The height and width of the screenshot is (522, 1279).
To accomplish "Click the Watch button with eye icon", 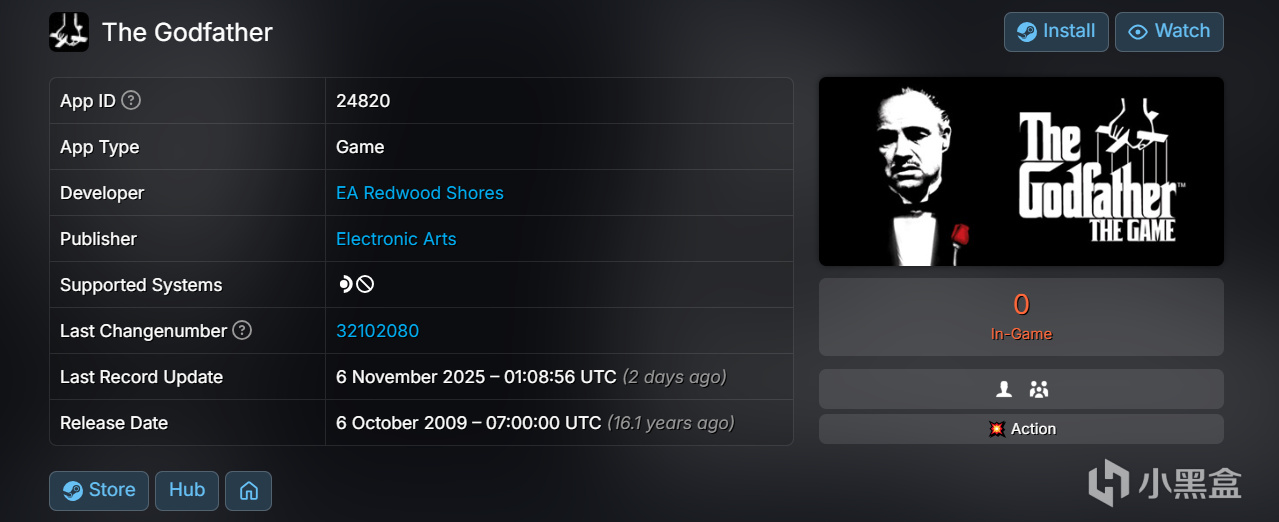I will click(1168, 31).
